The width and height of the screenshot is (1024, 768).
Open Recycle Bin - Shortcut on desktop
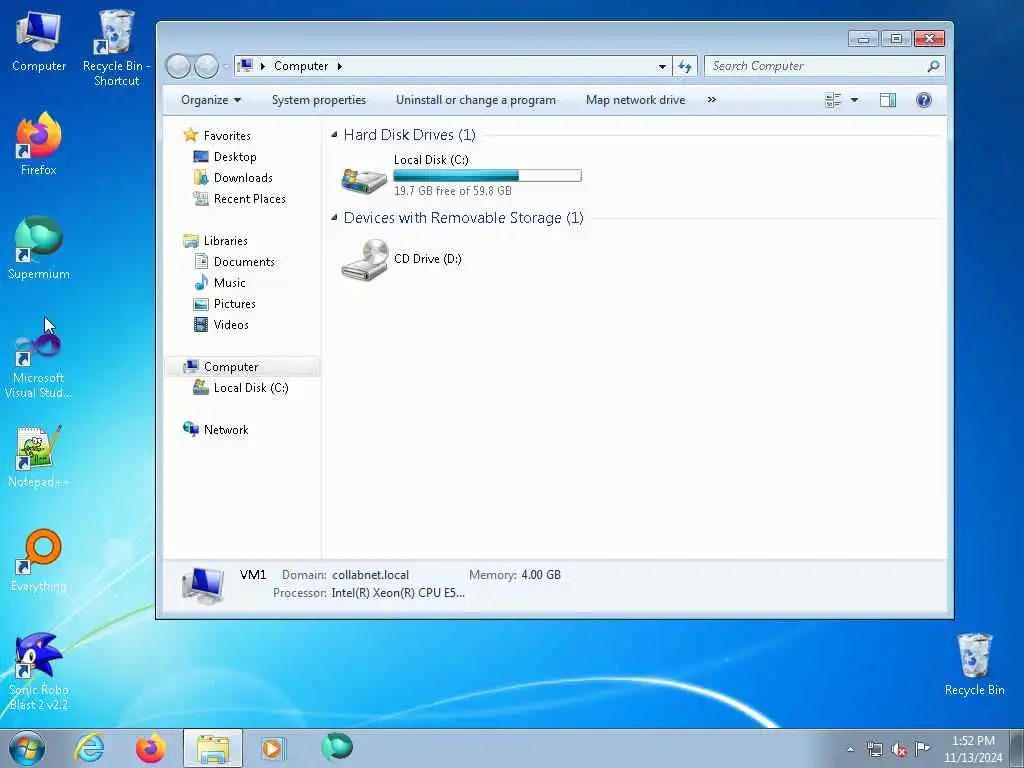pyautogui.click(x=116, y=47)
